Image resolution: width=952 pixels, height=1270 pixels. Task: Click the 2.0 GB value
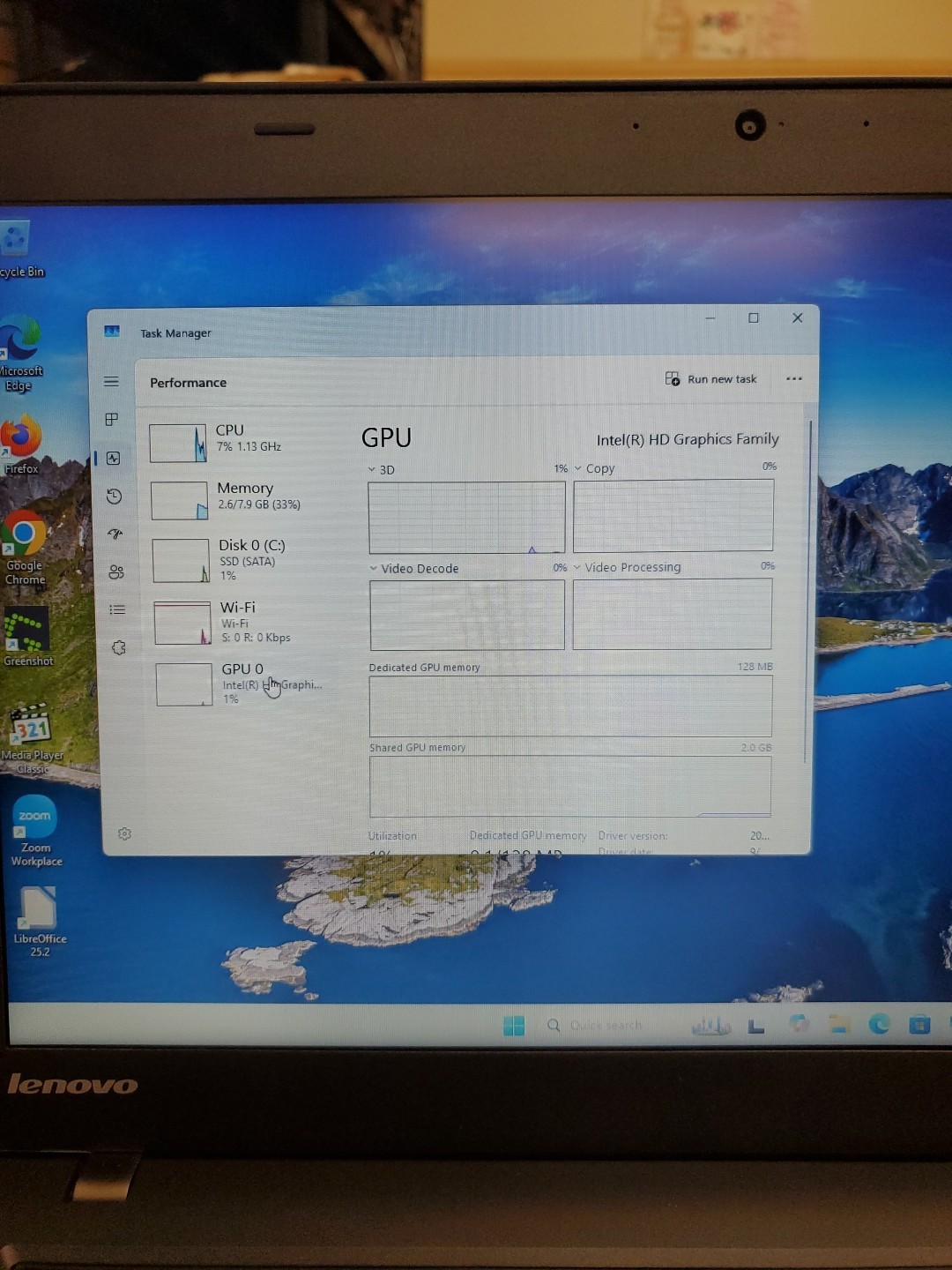(755, 748)
